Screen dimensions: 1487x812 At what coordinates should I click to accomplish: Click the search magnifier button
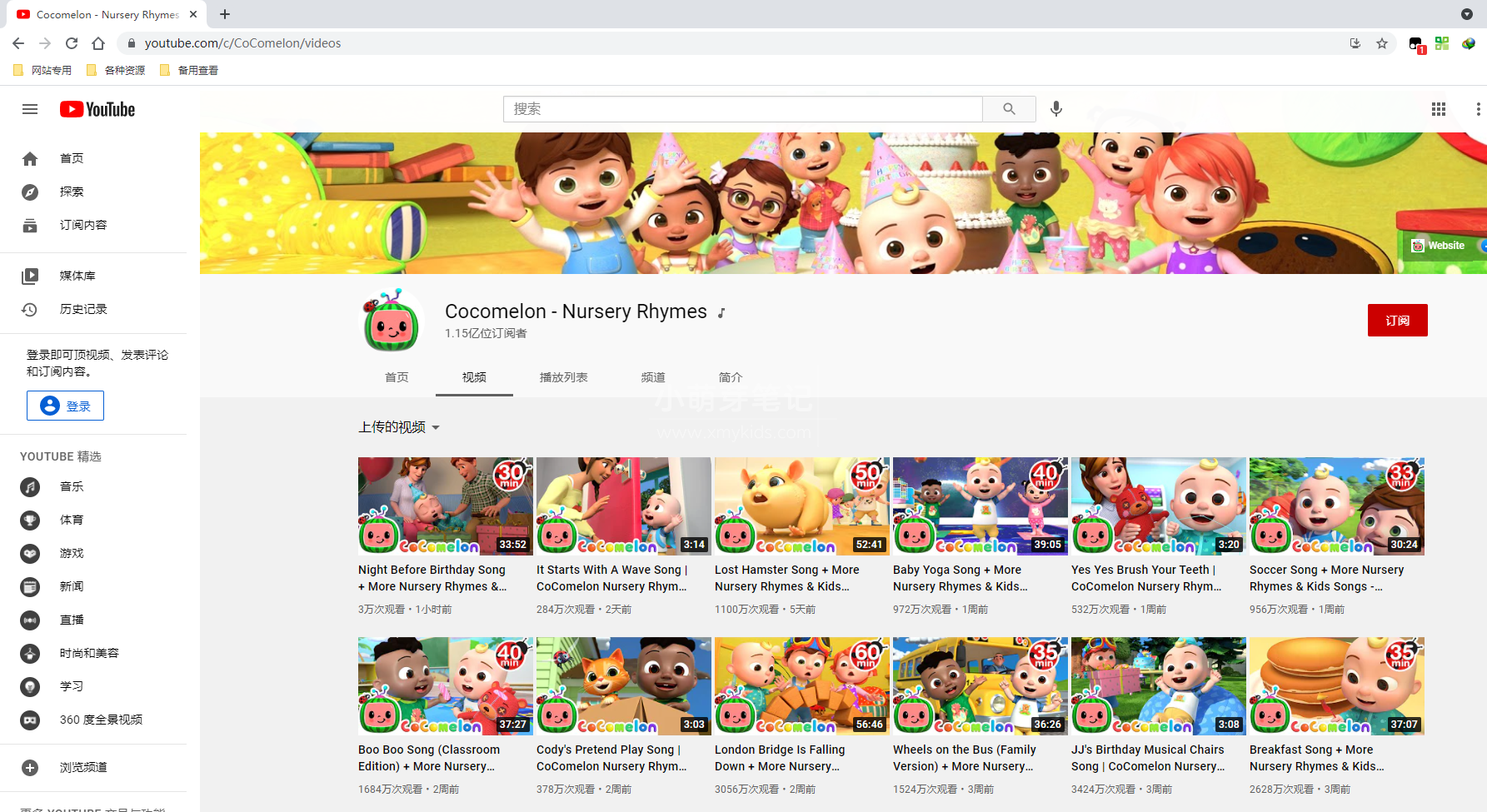1009,109
